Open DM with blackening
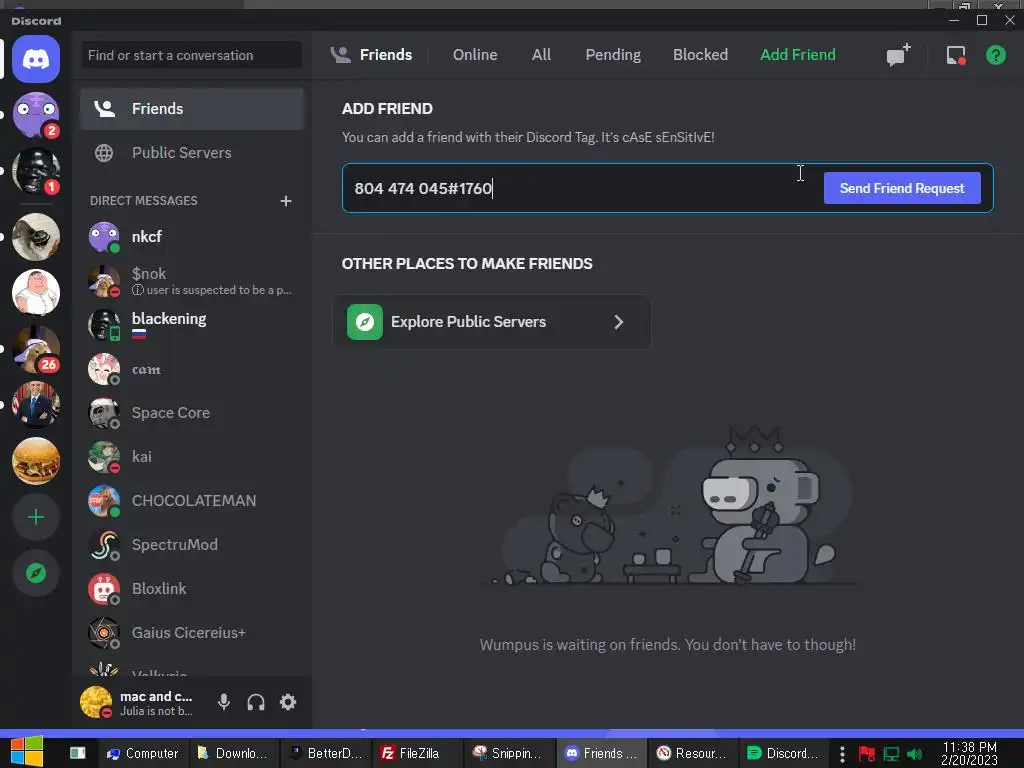Image resolution: width=1024 pixels, height=768 pixels. [x=192, y=325]
